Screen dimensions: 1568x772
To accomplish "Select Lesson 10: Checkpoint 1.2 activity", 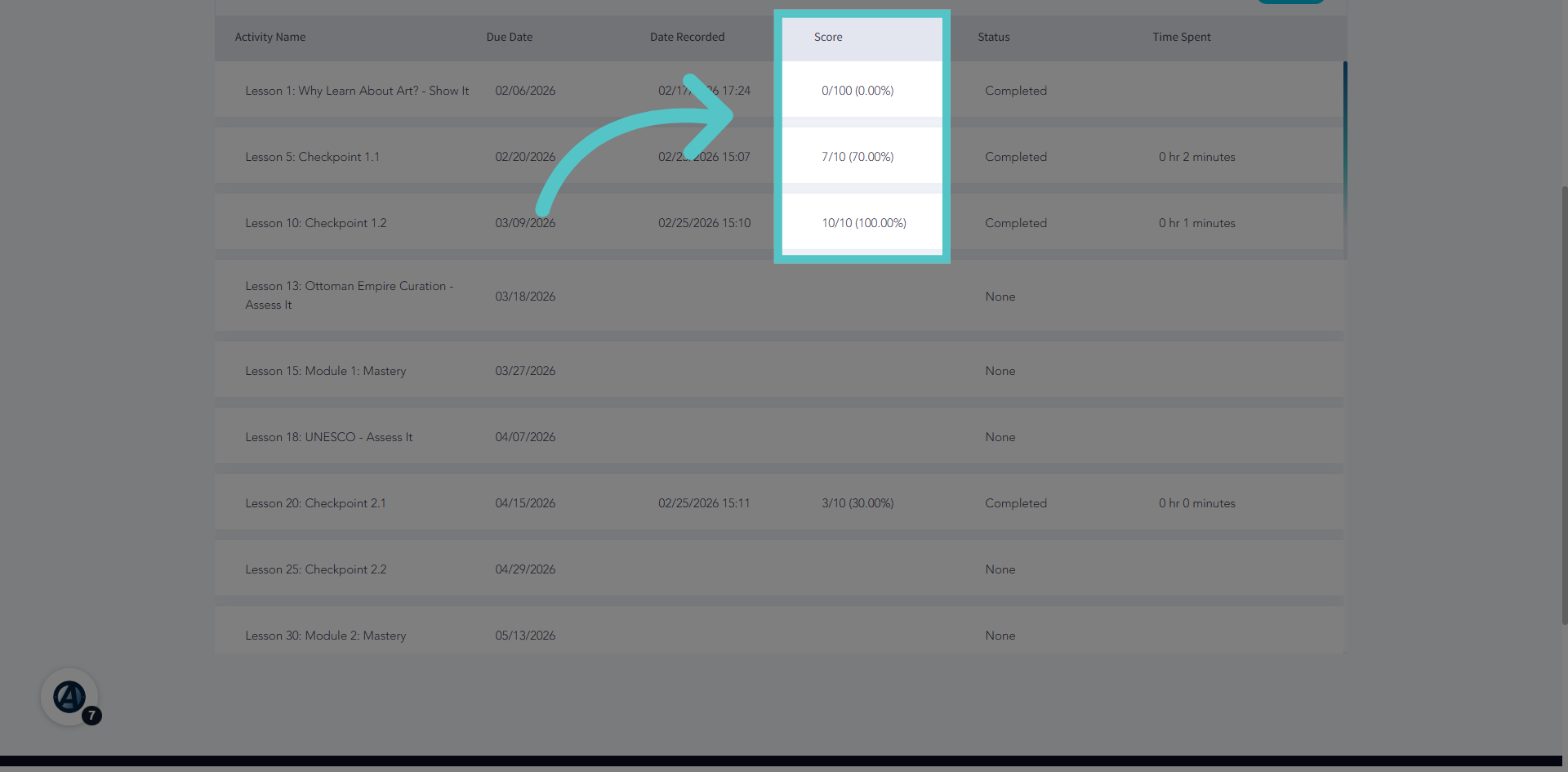I will pyautogui.click(x=316, y=223).
